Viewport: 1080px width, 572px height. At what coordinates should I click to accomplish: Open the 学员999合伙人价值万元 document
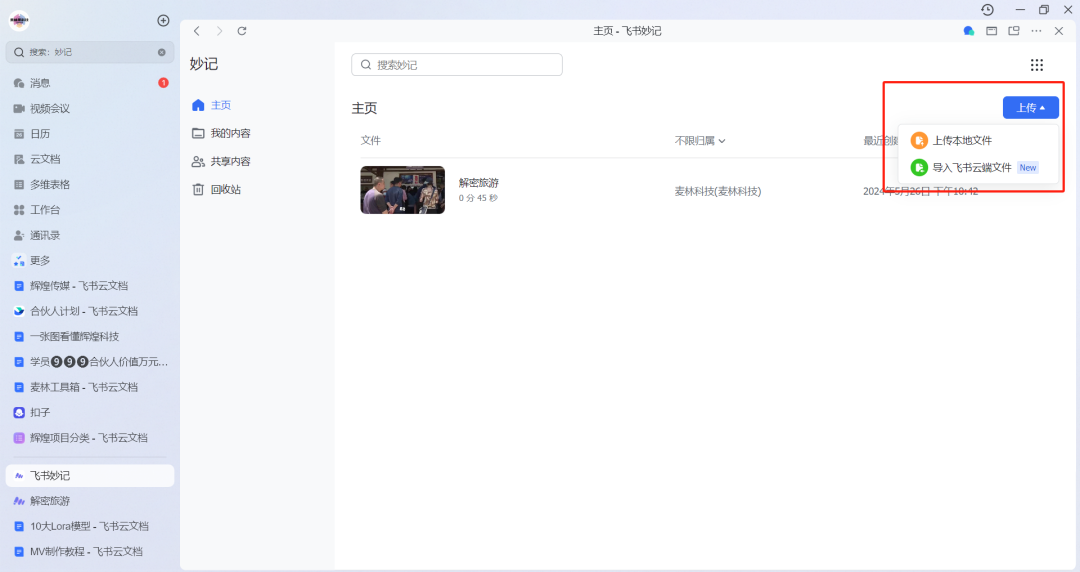[90, 362]
